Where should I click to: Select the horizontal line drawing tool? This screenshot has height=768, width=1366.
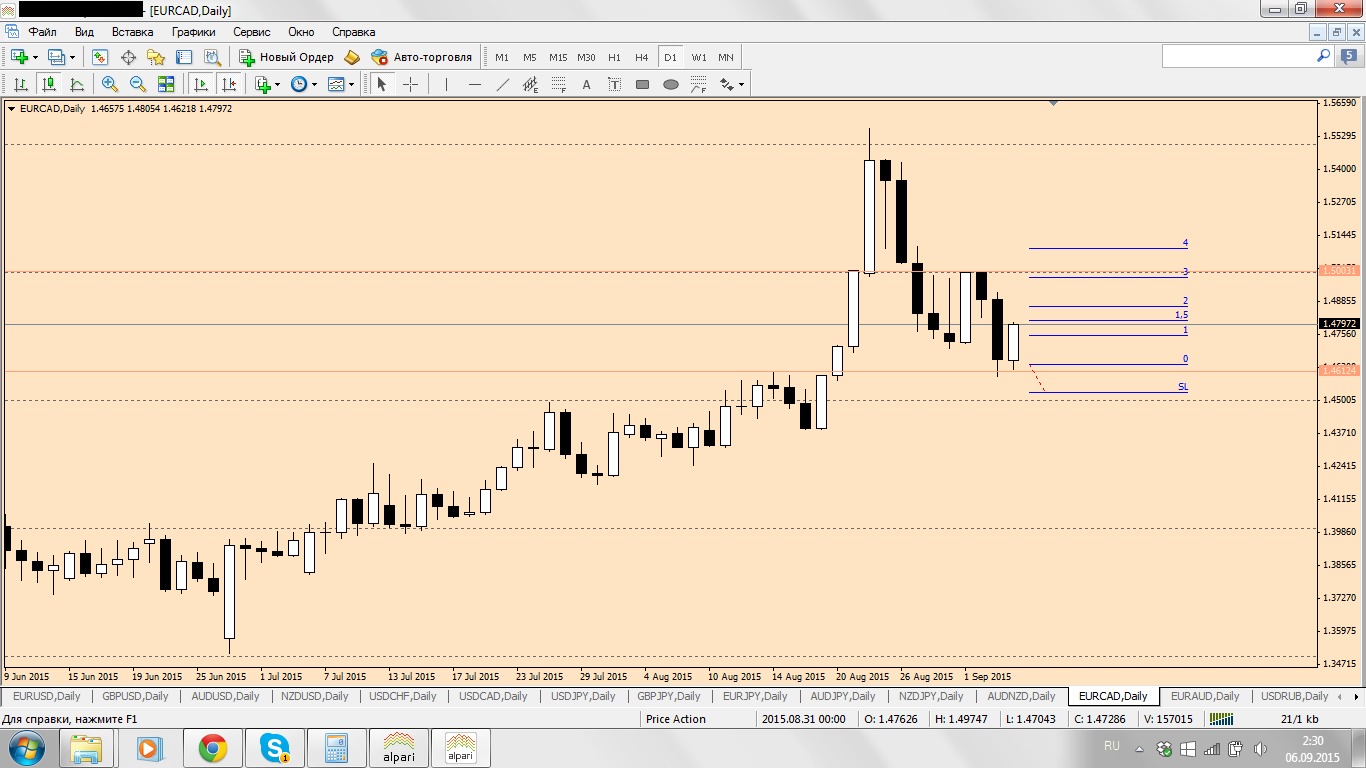click(475, 85)
